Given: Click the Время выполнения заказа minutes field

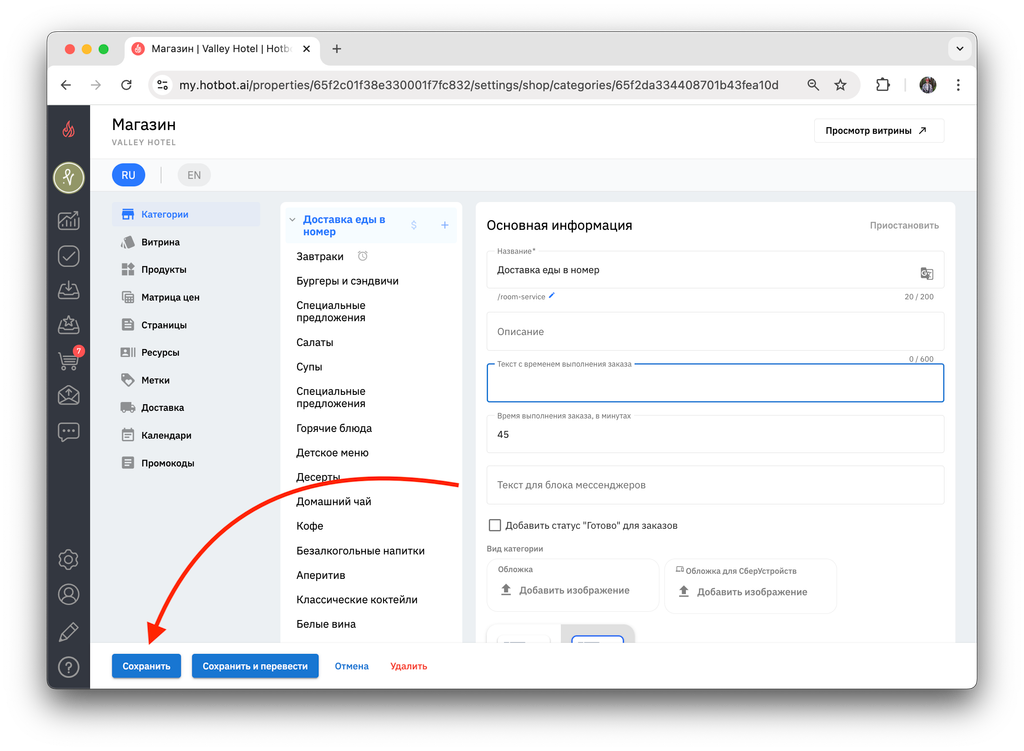Looking at the screenshot, I should [x=715, y=434].
